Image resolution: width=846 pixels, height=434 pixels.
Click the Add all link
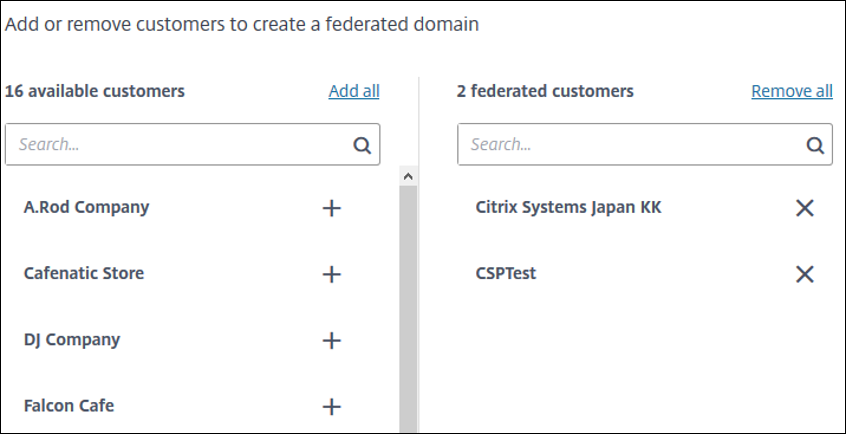coord(354,91)
